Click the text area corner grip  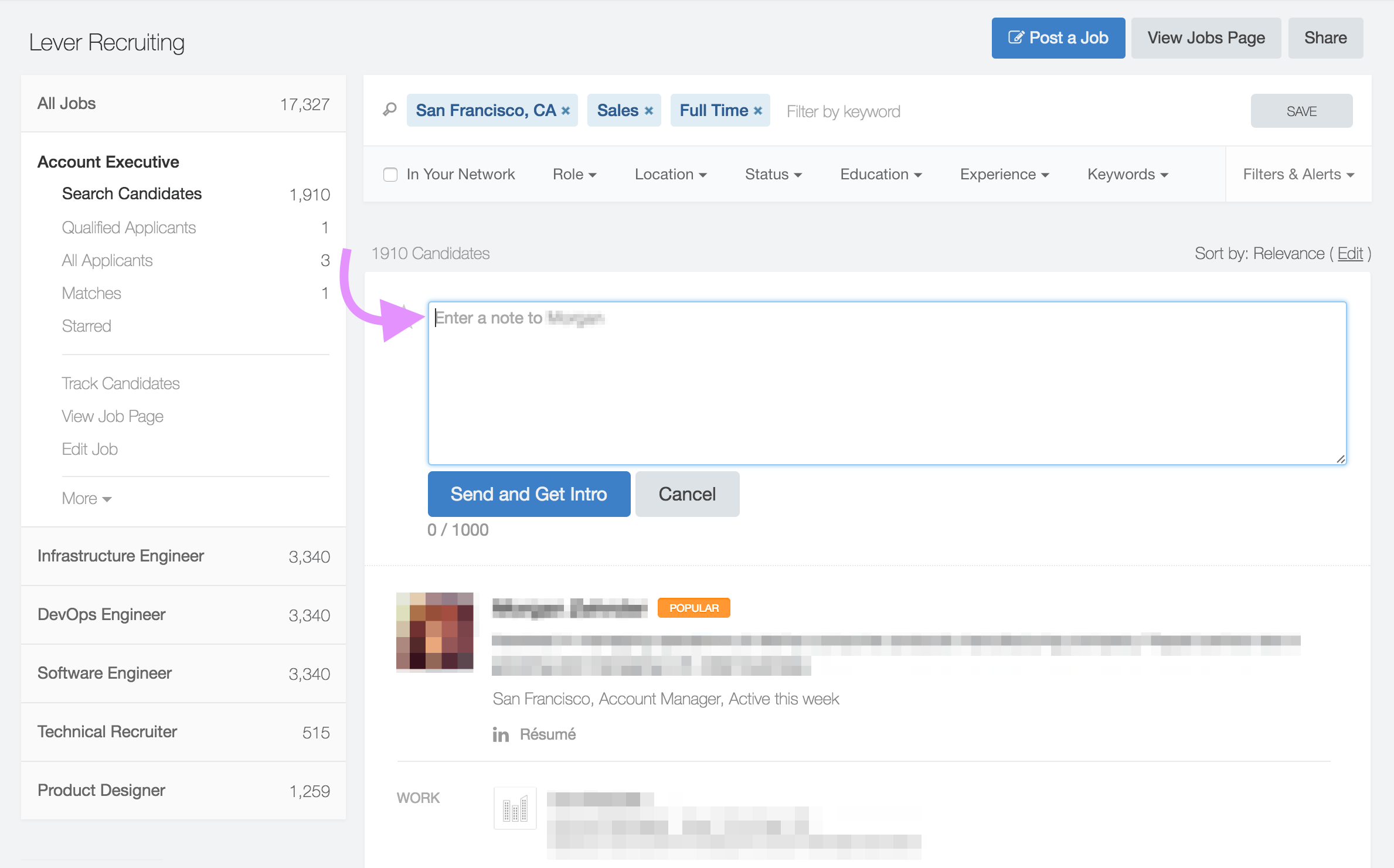point(1340,459)
